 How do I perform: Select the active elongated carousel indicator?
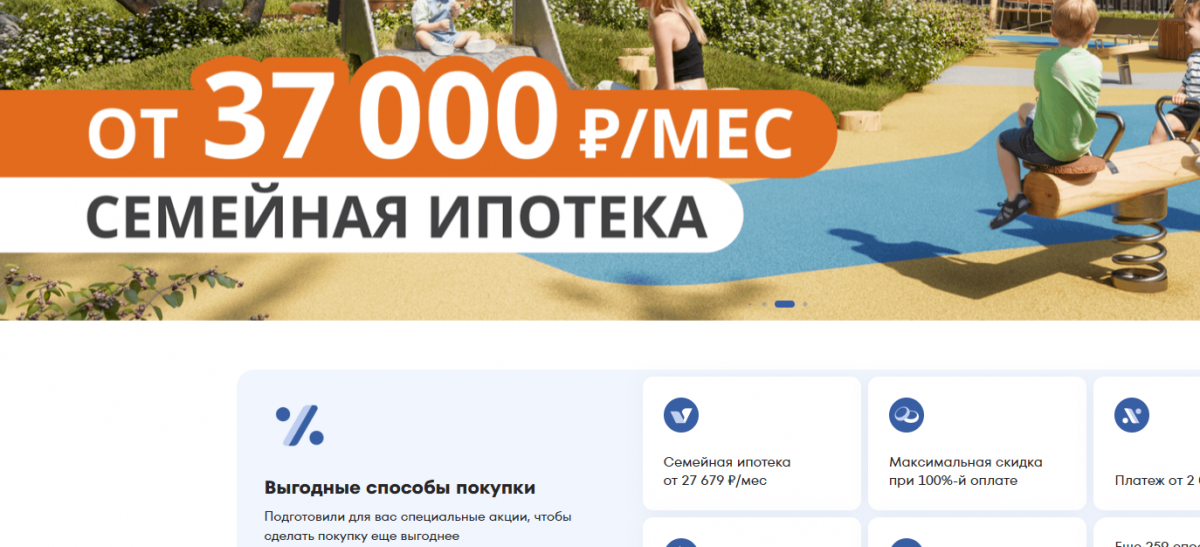coord(785,303)
